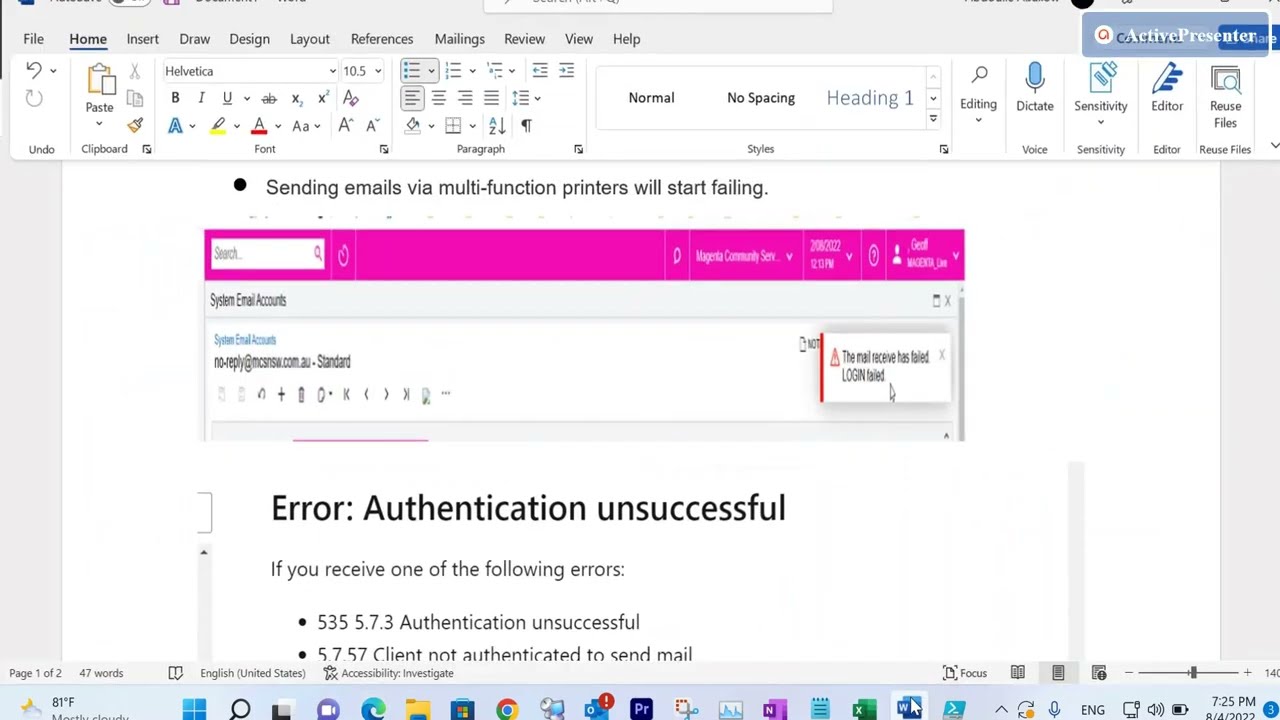Click the Multilevel List icon
Viewport: 1280px width, 720px height.
point(494,70)
